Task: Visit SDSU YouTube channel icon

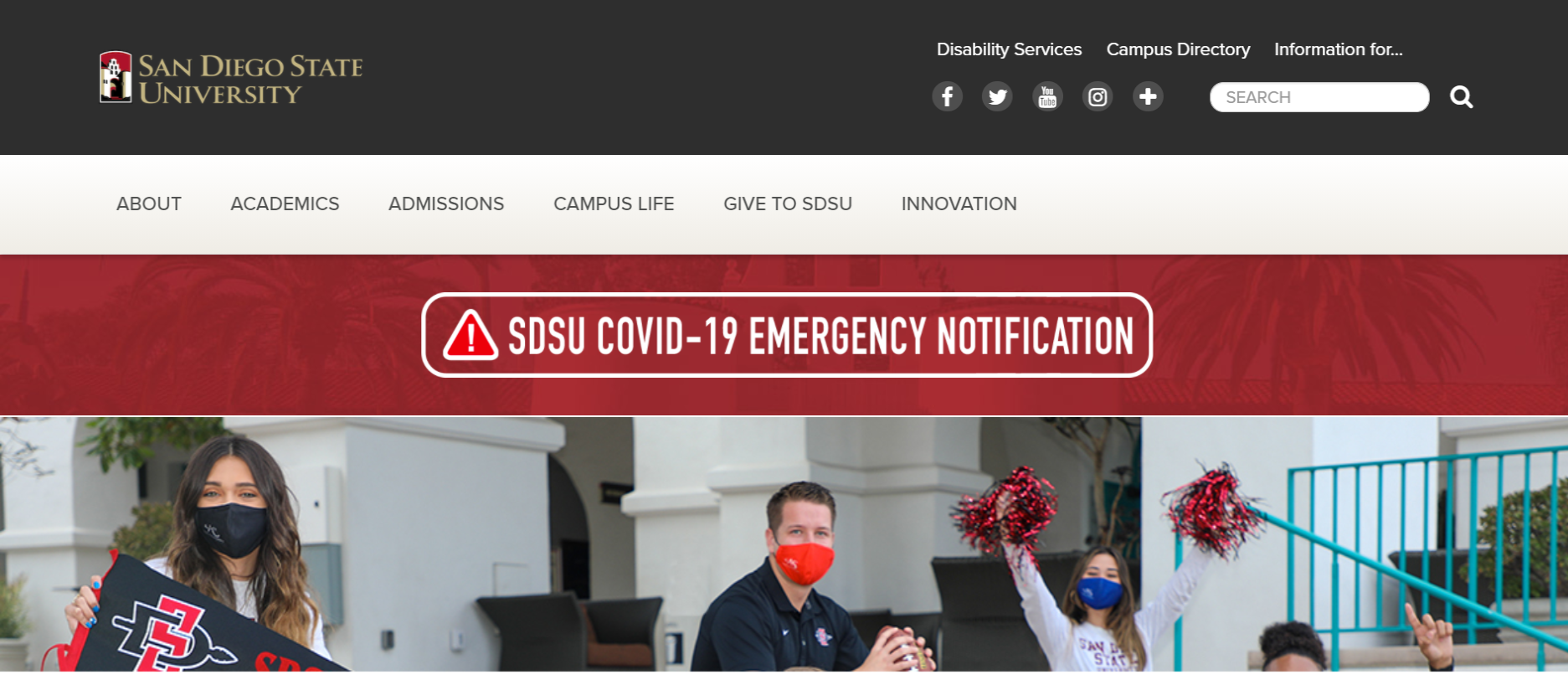Action: (1047, 97)
